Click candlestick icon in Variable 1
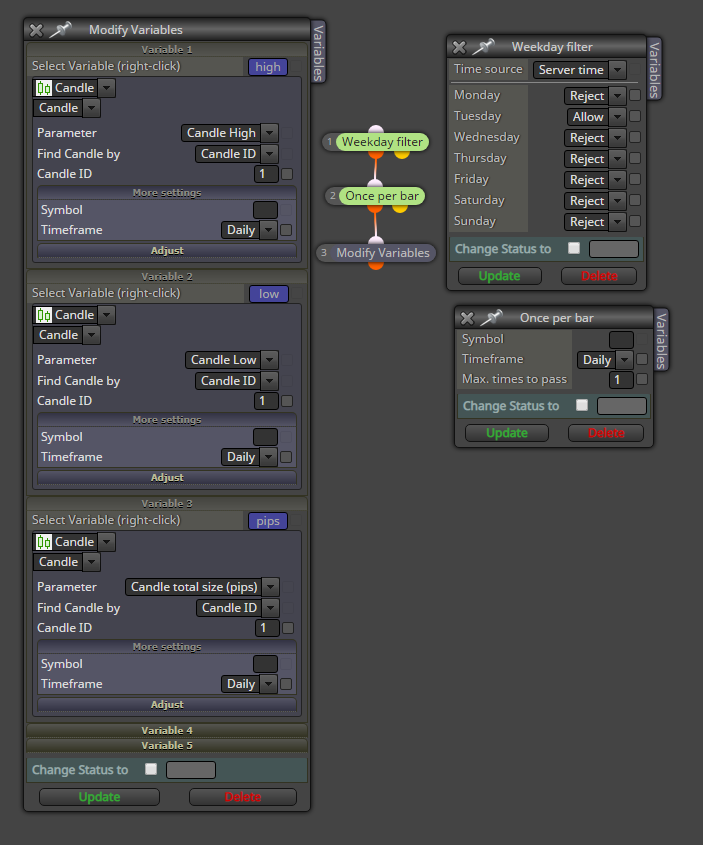 tap(44, 88)
